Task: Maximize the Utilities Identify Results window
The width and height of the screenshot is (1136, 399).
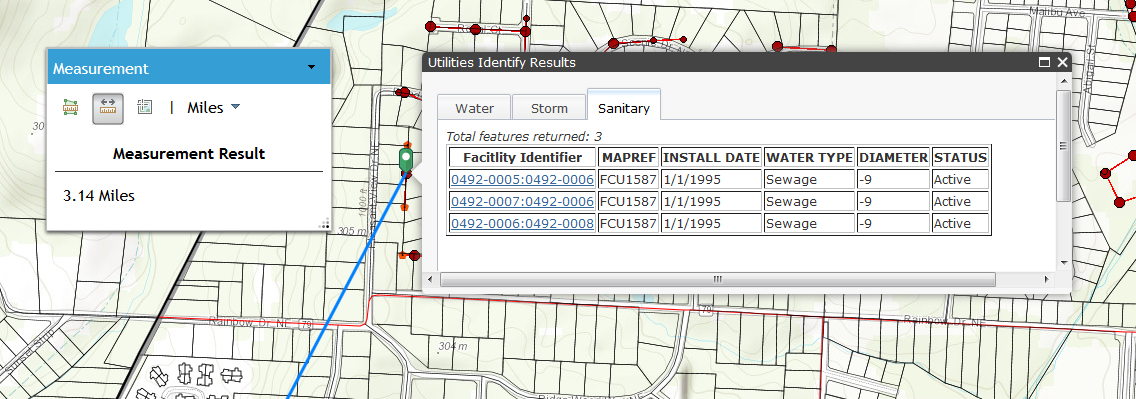Action: 1044,62
